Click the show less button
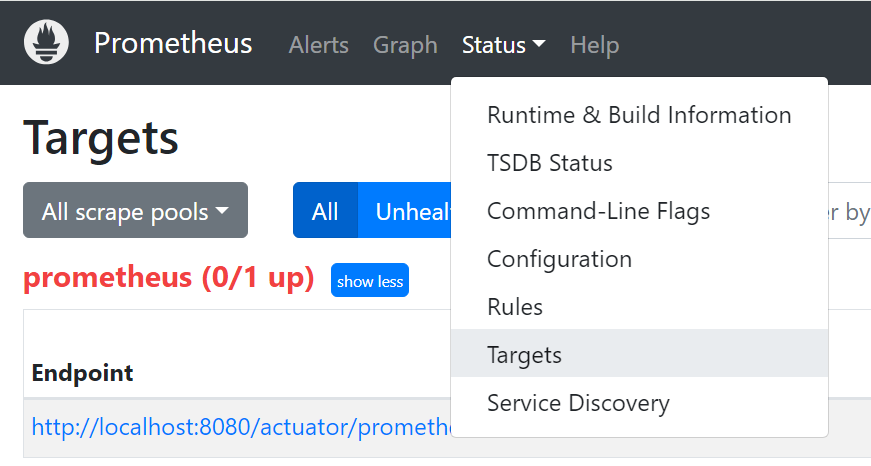Image resolution: width=871 pixels, height=466 pixels. click(x=370, y=280)
